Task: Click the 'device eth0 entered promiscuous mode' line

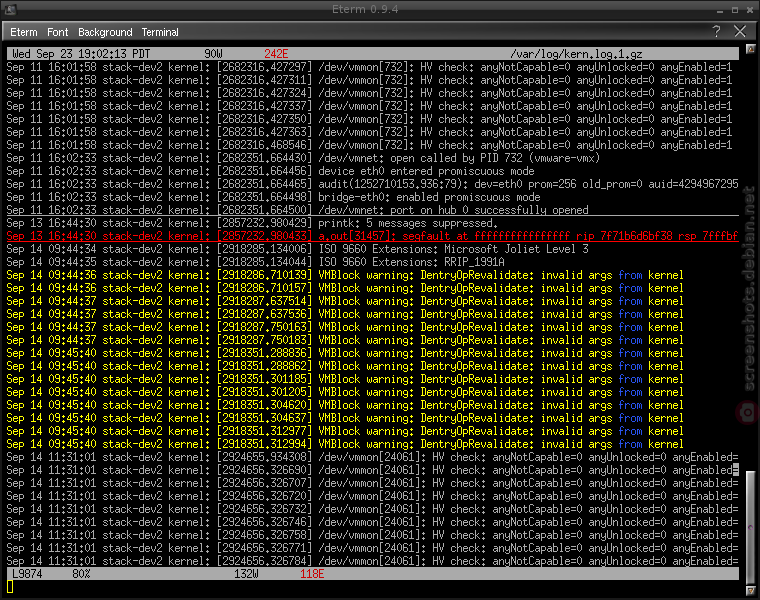Action: coord(270,171)
